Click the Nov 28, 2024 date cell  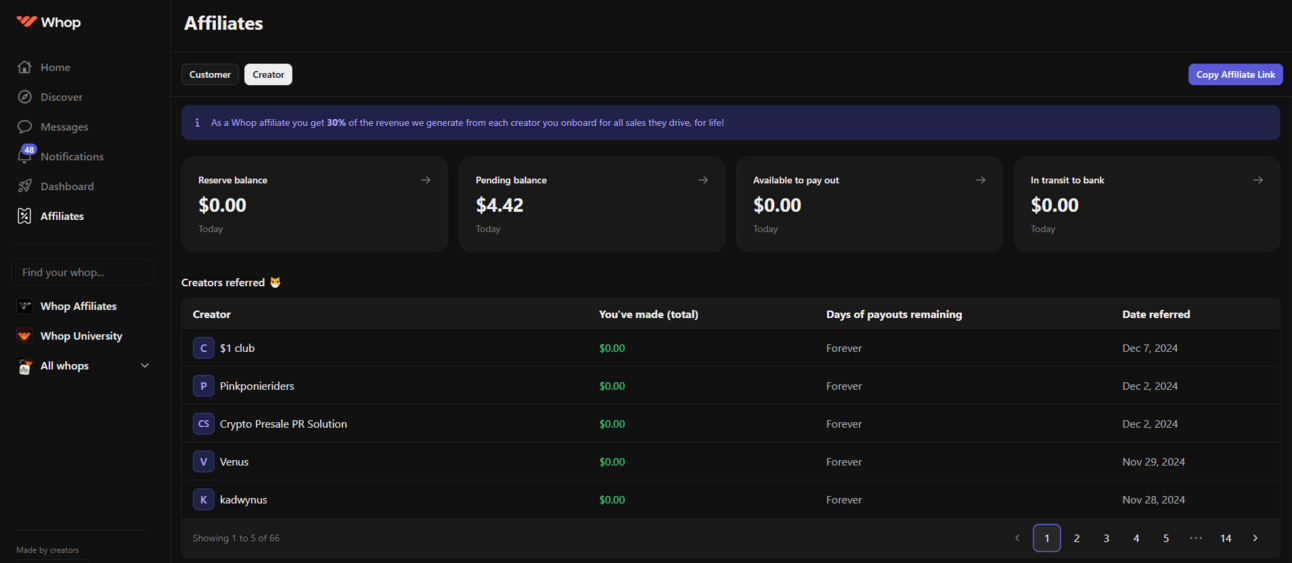point(1154,500)
